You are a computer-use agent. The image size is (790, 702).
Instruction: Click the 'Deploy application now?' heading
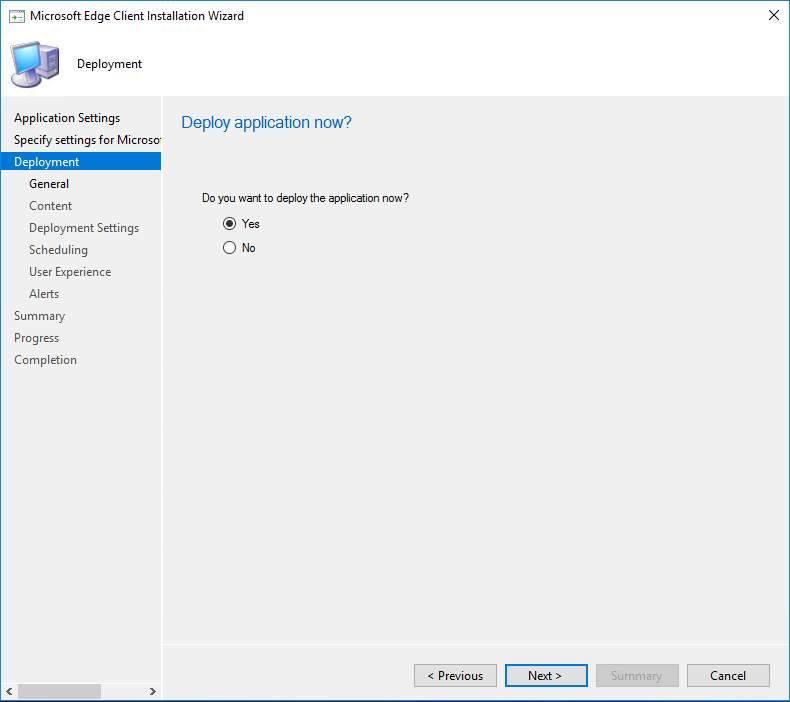coord(266,122)
